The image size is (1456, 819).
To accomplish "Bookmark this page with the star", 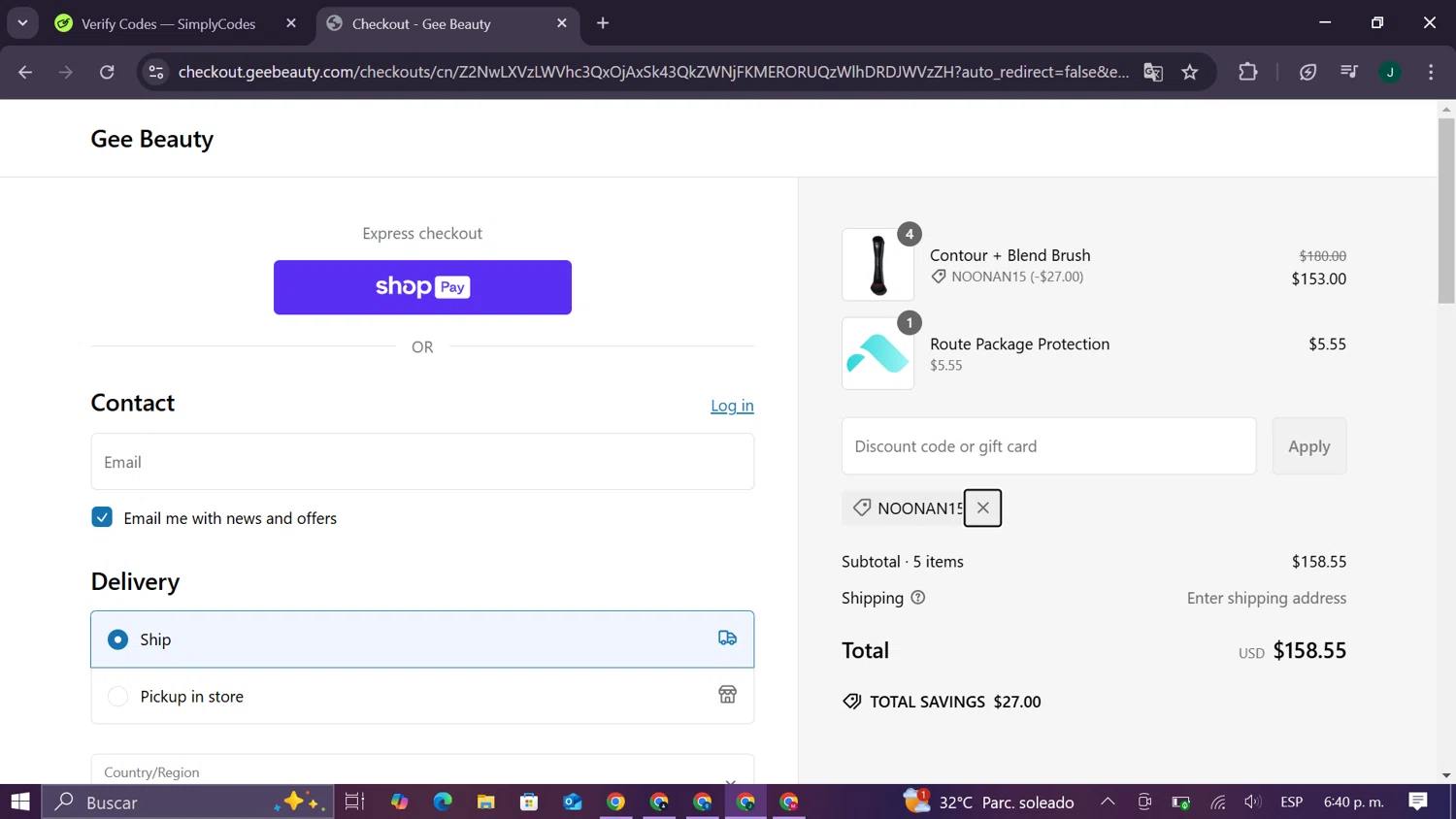I will click(x=1190, y=72).
